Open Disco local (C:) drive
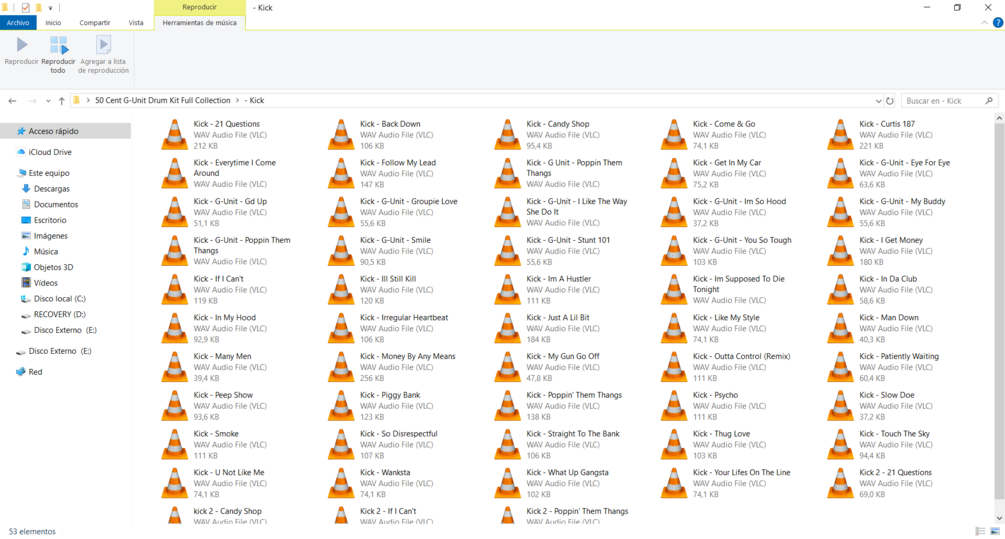Viewport: 1005px width, 539px height. point(60,299)
